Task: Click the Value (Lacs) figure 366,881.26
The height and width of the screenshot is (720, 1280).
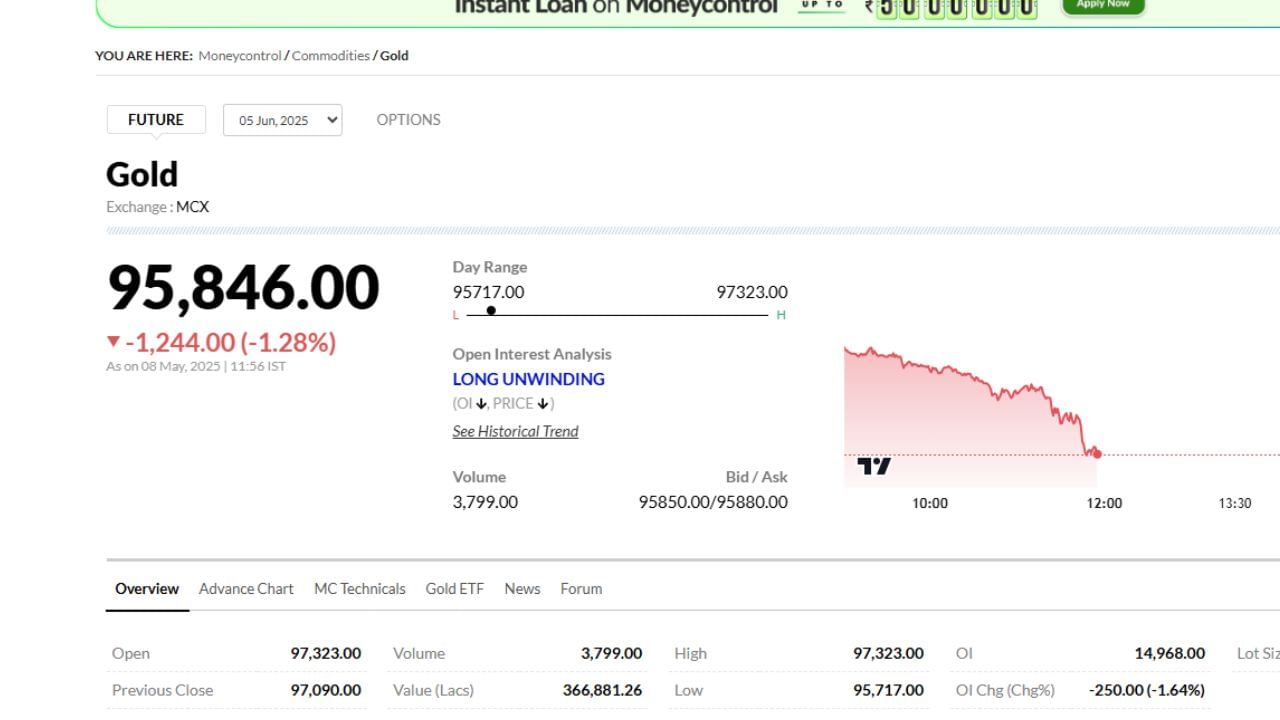Action: point(603,690)
